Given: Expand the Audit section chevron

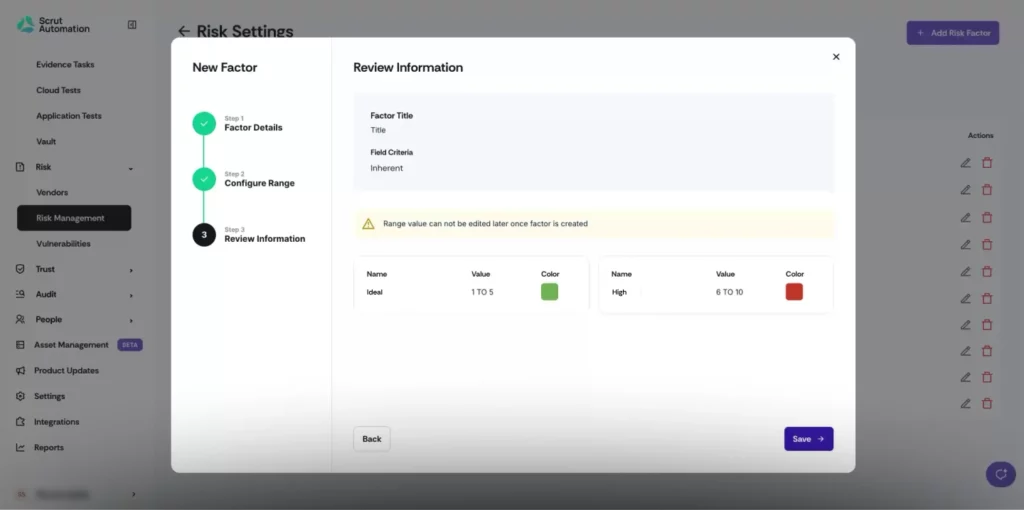Looking at the screenshot, I should pos(131,295).
